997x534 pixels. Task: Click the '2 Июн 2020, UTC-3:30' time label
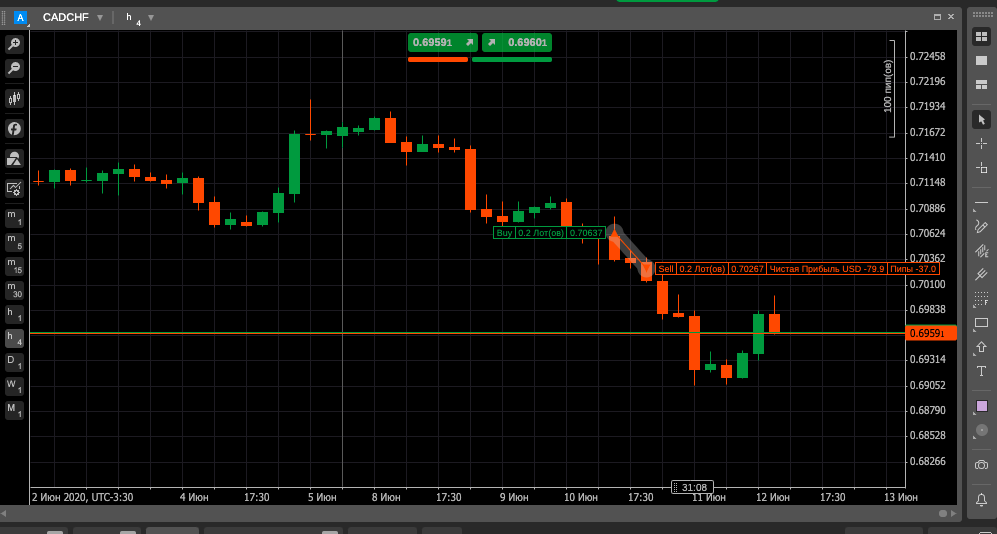tap(82, 497)
